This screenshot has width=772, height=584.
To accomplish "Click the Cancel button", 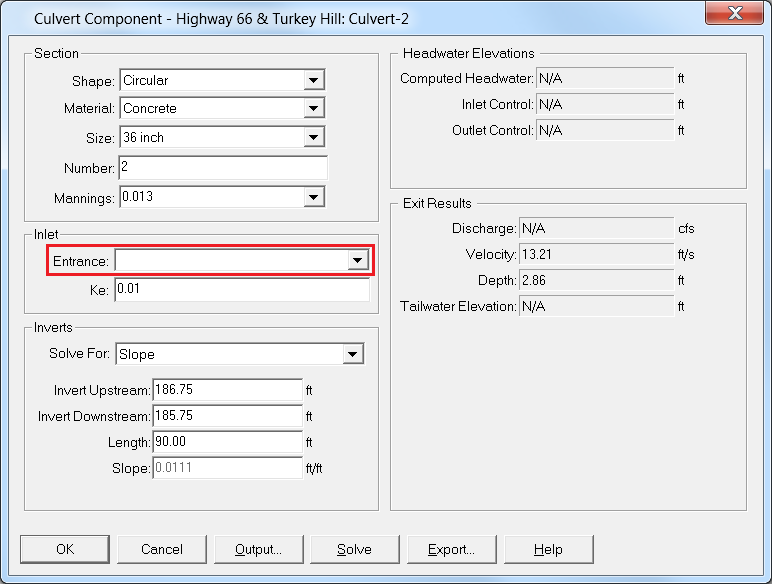I will coord(162,549).
